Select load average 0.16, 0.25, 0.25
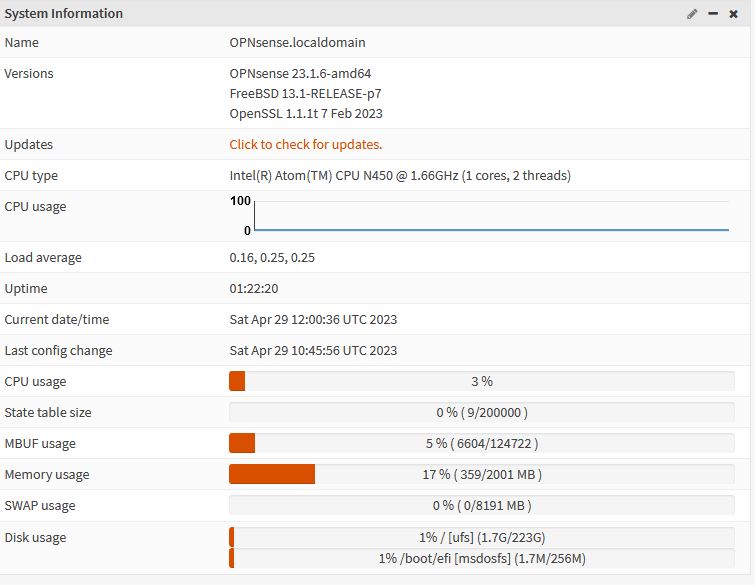Image resolution: width=755 pixels, height=585 pixels. tap(272, 258)
